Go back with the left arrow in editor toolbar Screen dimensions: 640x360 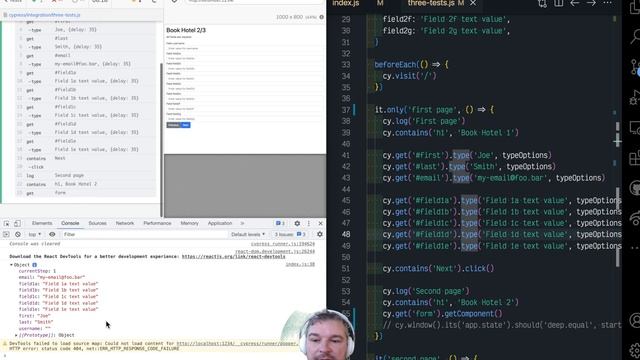click(575, 3)
